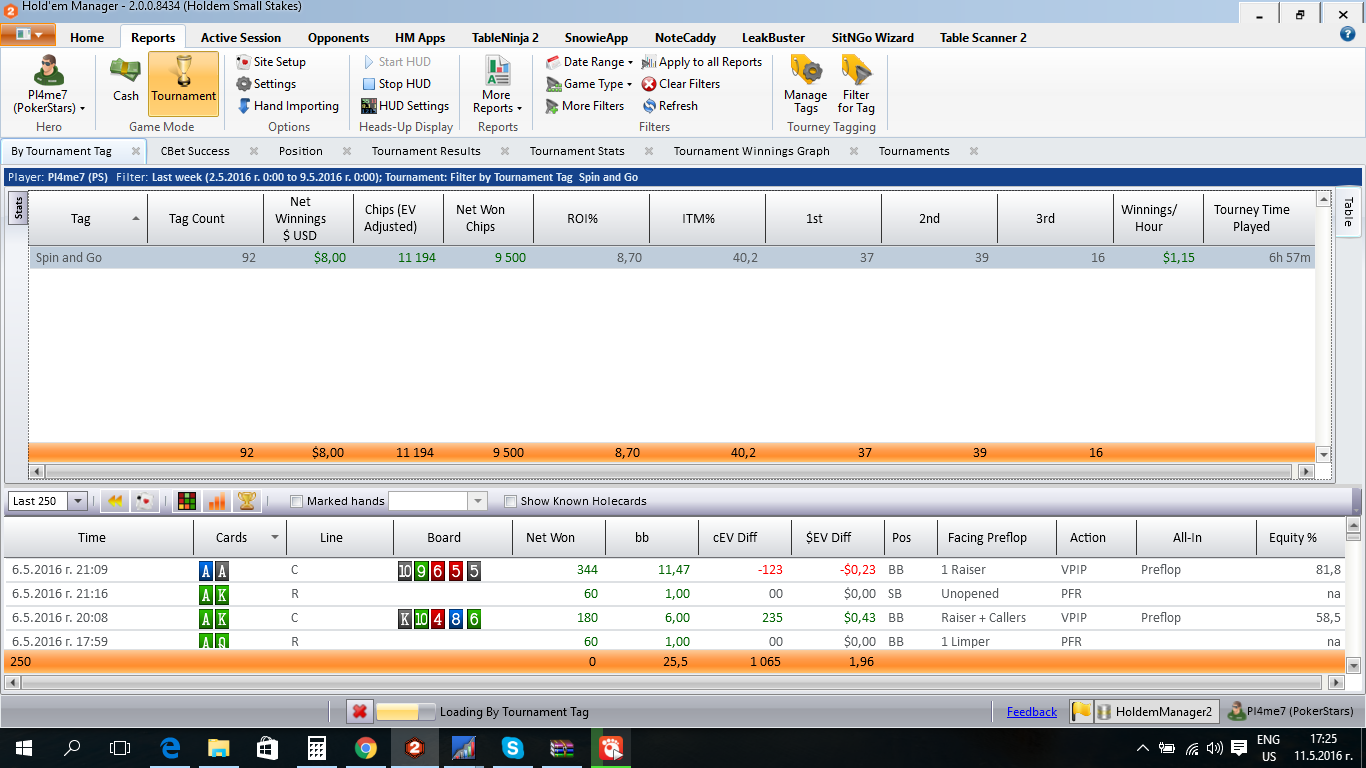This screenshot has height=768, width=1366.
Task: Click the loading progress bar
Action: tap(405, 712)
